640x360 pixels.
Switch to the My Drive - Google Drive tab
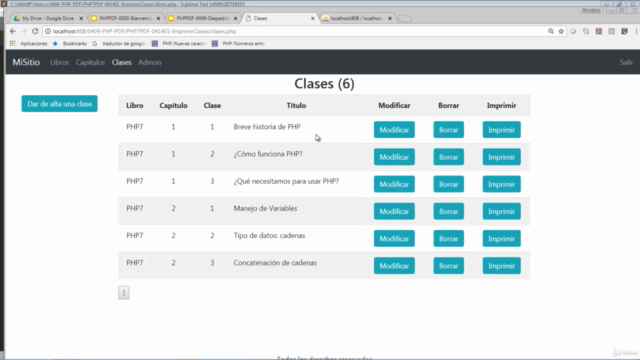[48, 18]
